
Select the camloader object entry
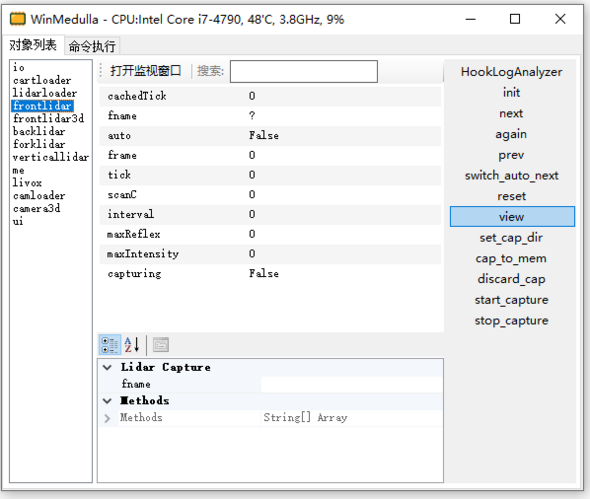39,196
